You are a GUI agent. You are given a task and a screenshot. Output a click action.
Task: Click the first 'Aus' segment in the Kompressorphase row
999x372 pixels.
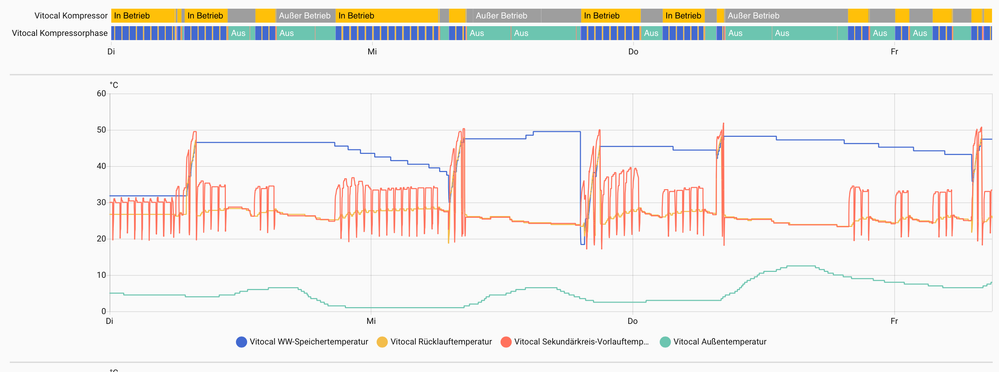click(x=238, y=33)
